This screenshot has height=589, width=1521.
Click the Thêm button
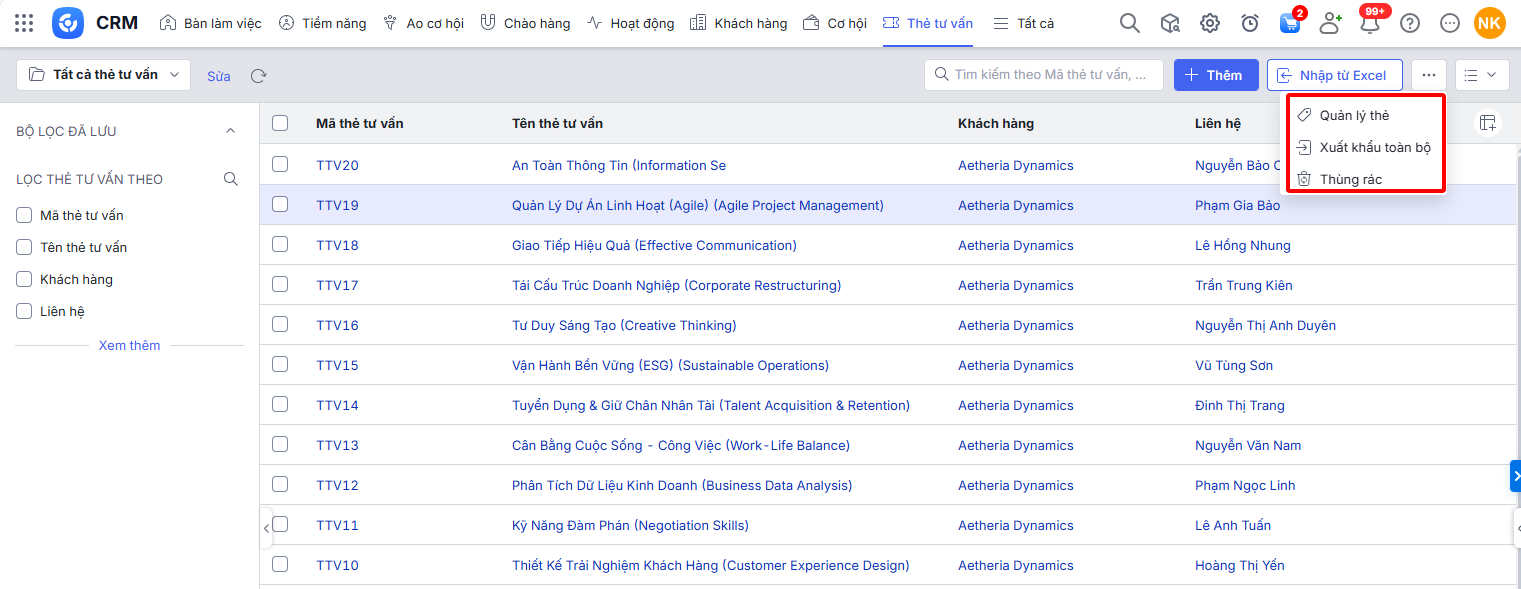(1215, 75)
